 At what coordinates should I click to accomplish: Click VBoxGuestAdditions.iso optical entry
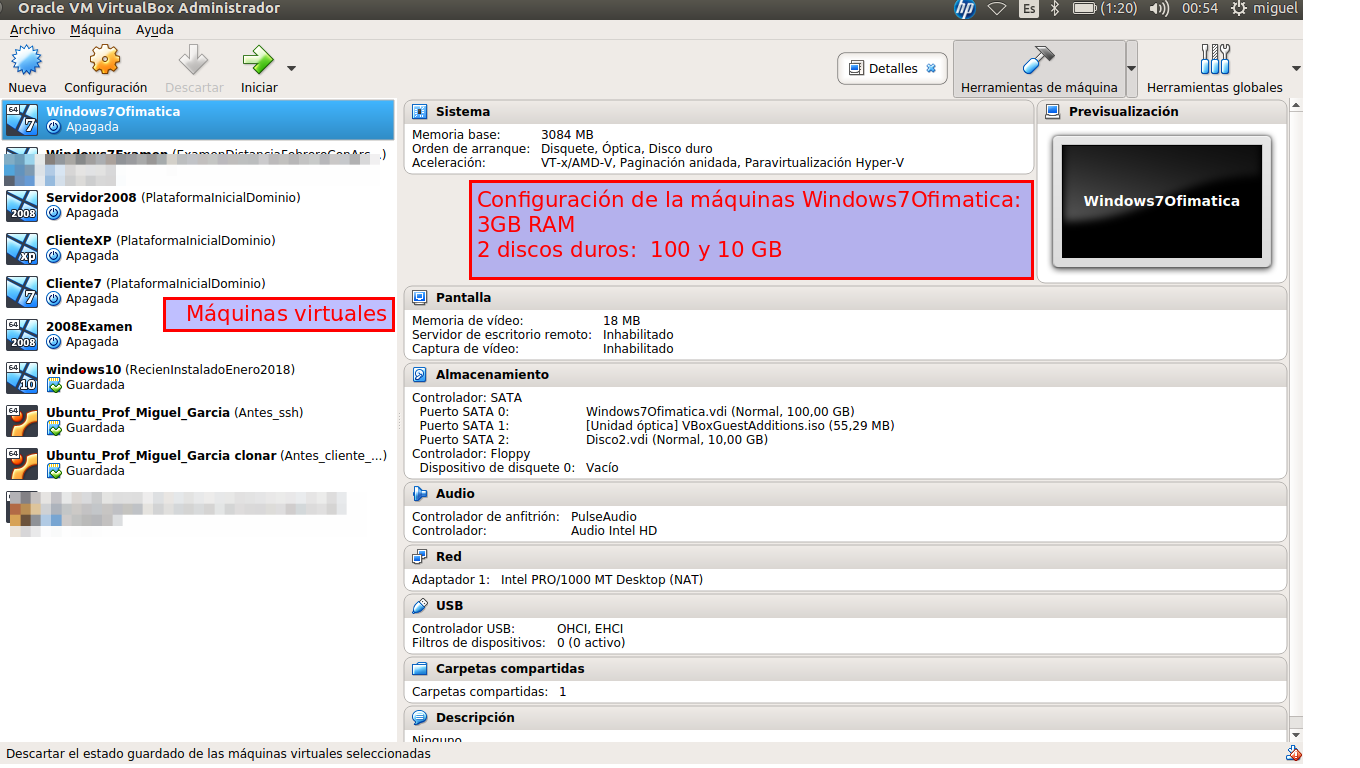[740, 426]
